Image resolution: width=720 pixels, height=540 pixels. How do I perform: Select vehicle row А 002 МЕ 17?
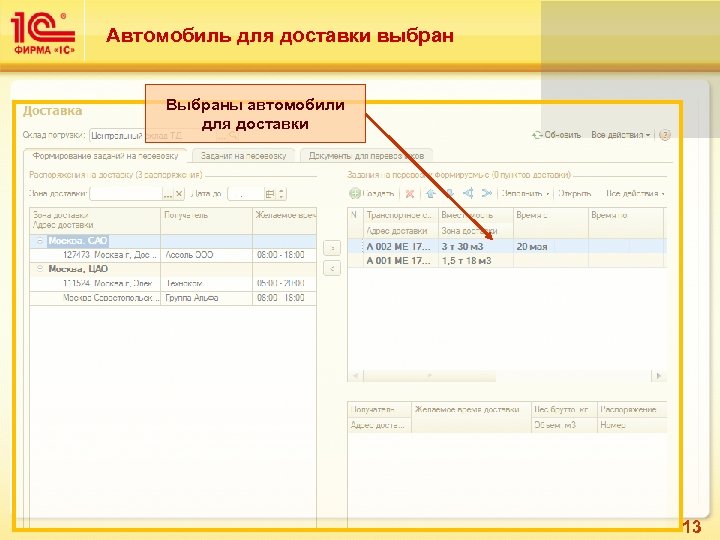pos(507,247)
